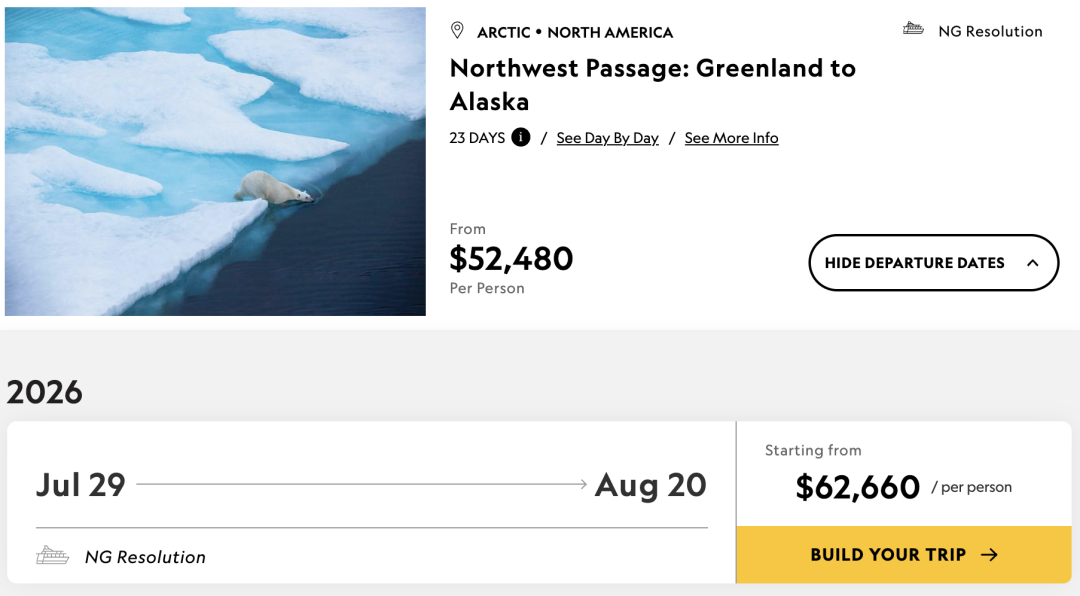Click the 23 DAYS duration label

tap(477, 138)
